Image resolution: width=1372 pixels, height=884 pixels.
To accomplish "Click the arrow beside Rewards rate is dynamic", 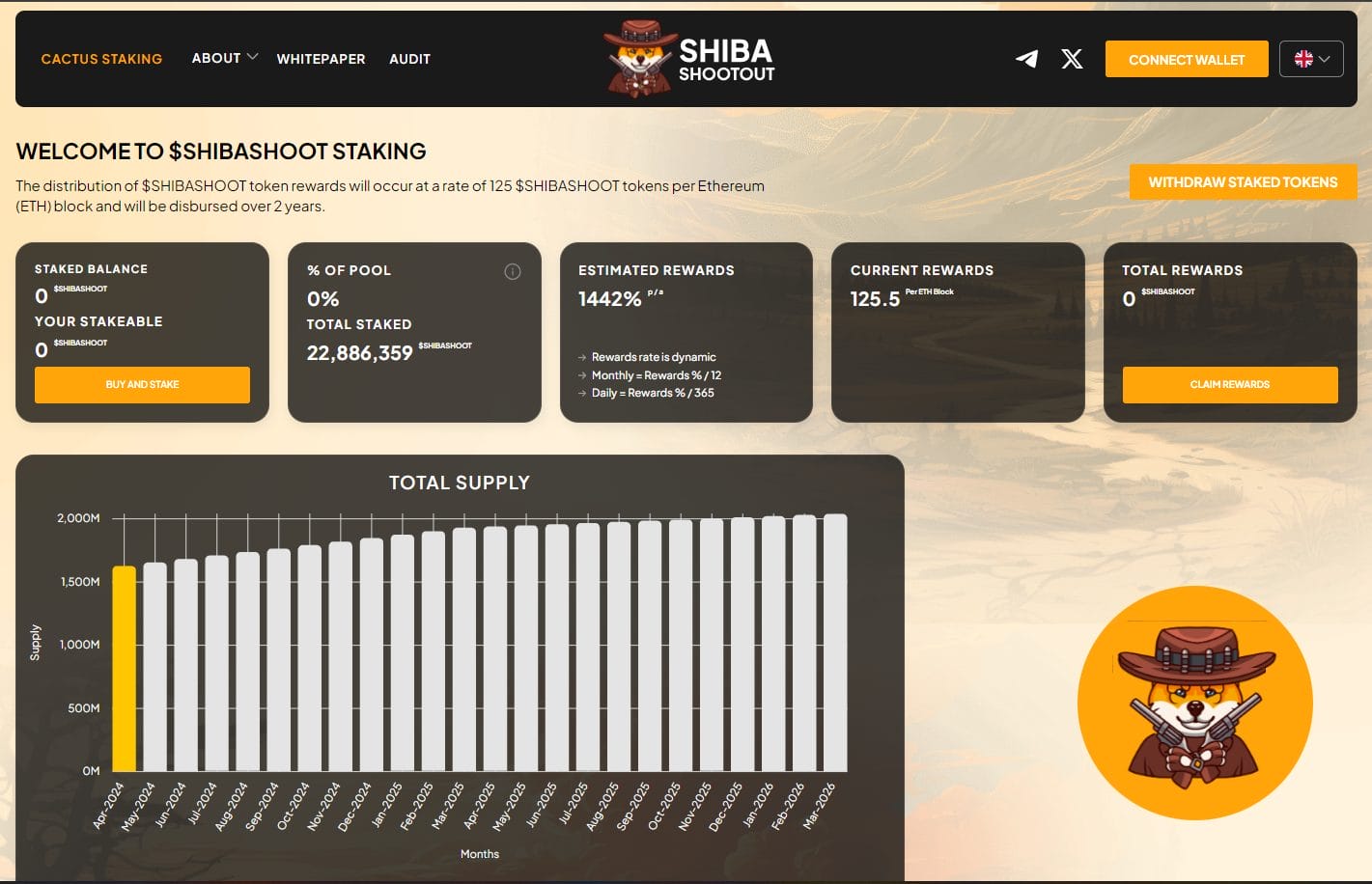I will [x=582, y=356].
